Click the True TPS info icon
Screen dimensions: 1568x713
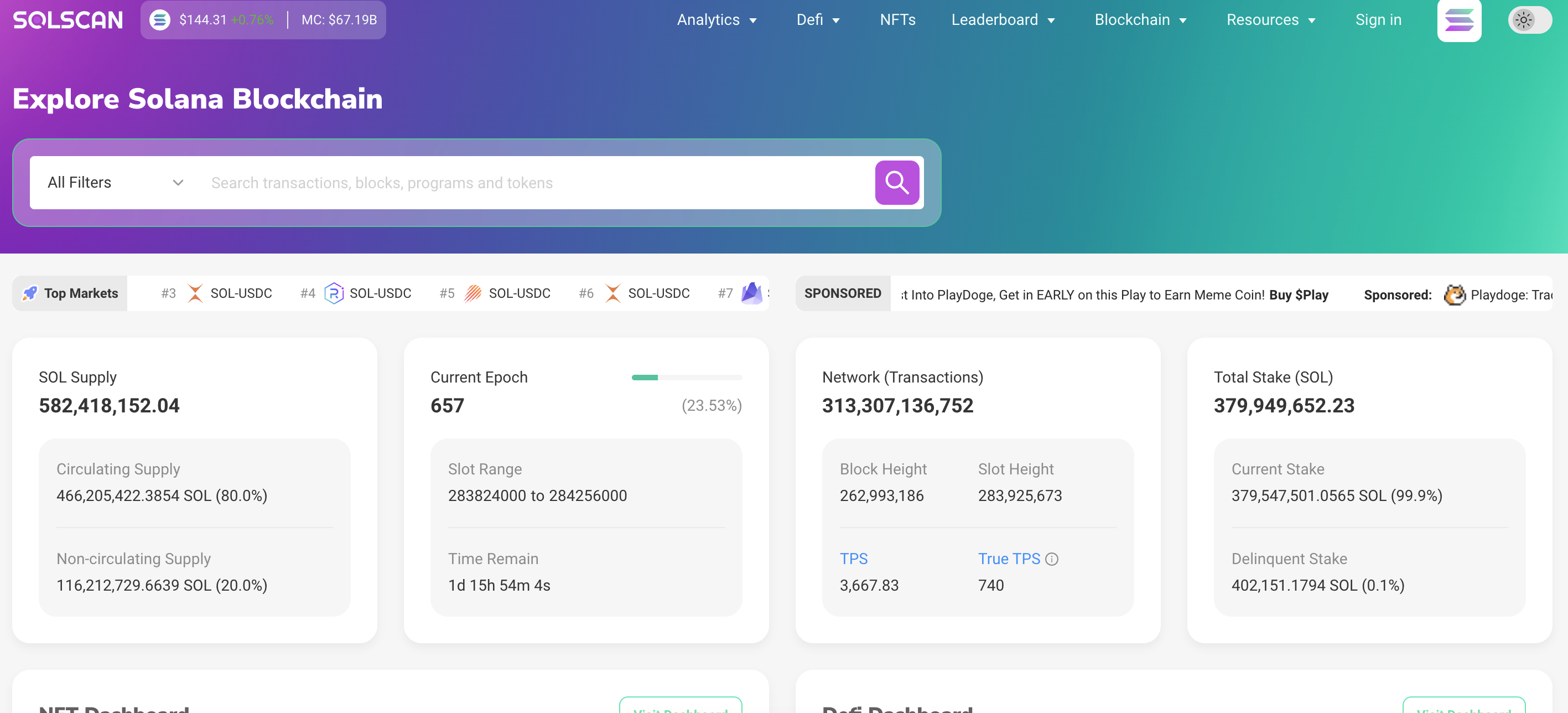1051,559
